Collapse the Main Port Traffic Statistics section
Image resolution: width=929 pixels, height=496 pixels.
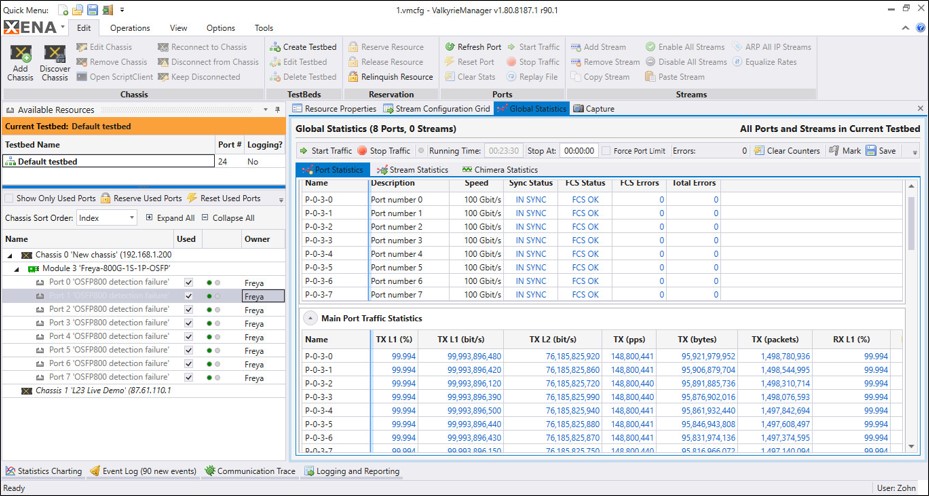(310, 318)
